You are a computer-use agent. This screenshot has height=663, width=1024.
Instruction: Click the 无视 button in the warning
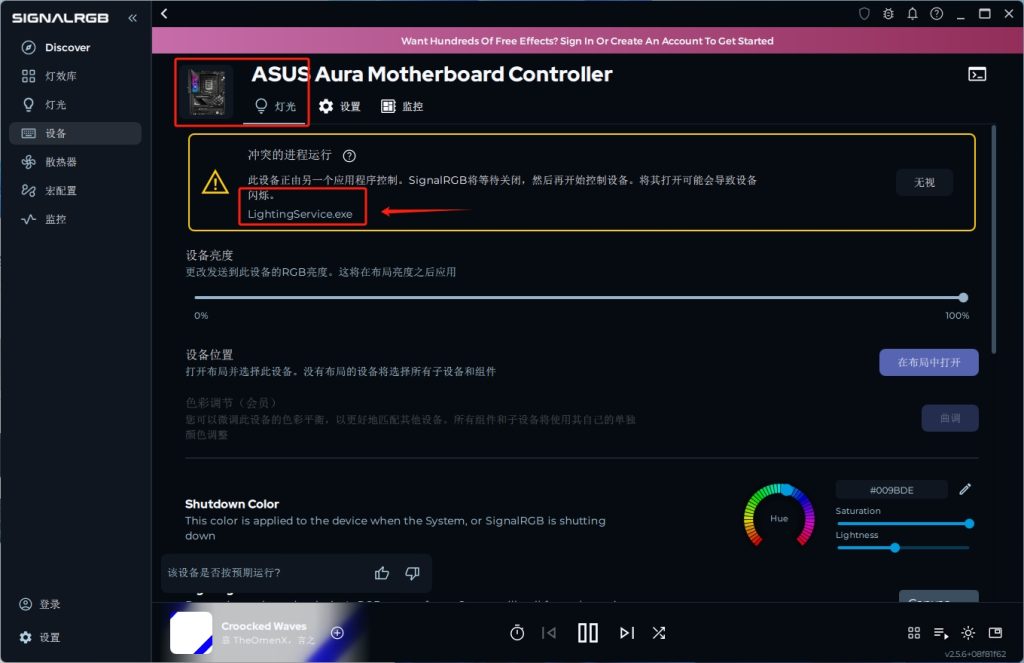(924, 182)
